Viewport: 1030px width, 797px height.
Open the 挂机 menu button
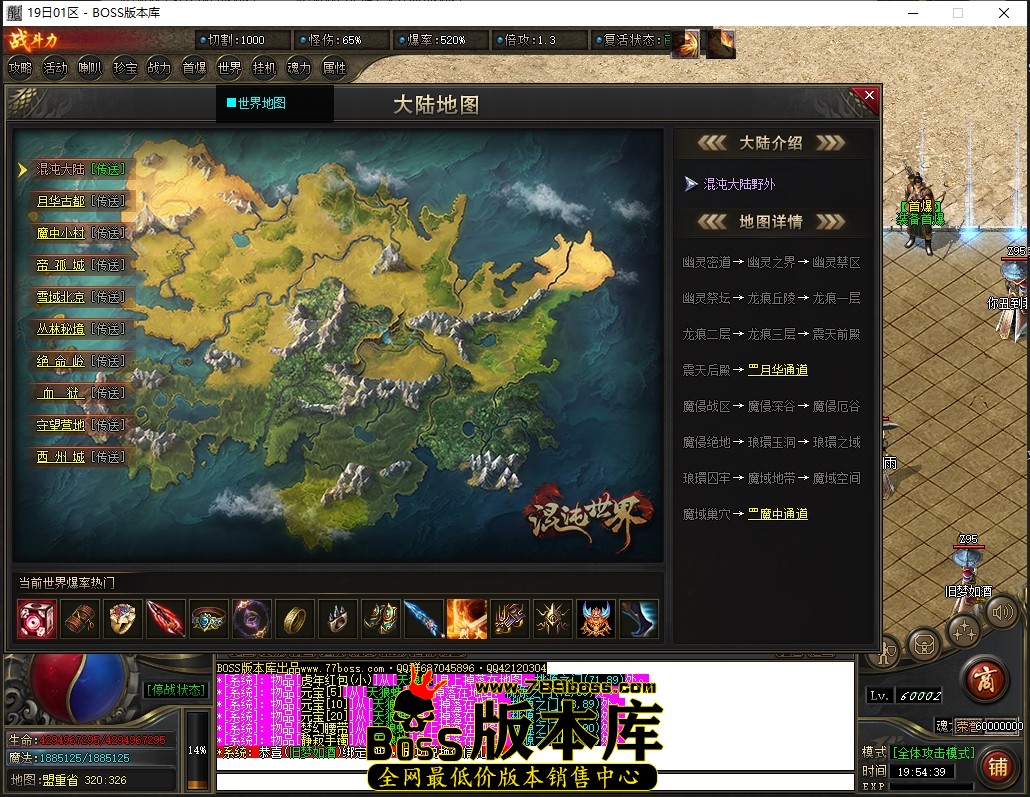264,68
